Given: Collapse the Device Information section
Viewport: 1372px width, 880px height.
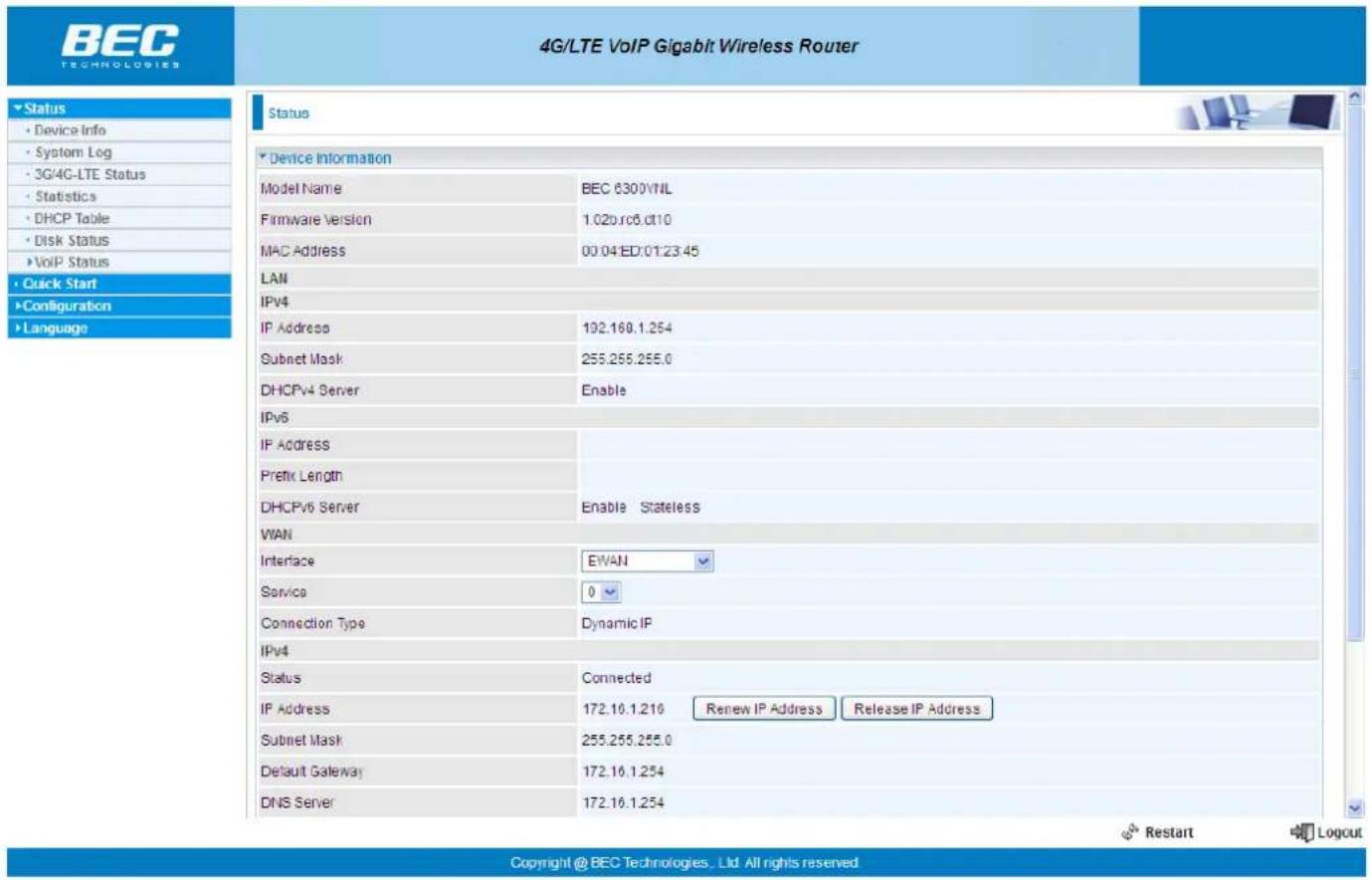Looking at the screenshot, I should pyautogui.click(x=325, y=158).
